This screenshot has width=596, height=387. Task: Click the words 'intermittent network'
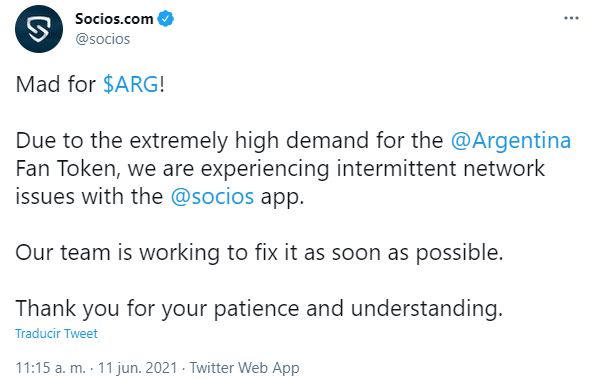coord(441,168)
